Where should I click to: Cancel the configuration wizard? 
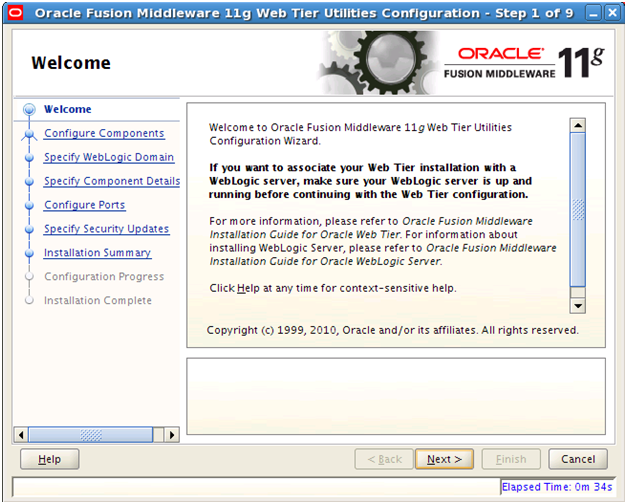(x=578, y=459)
